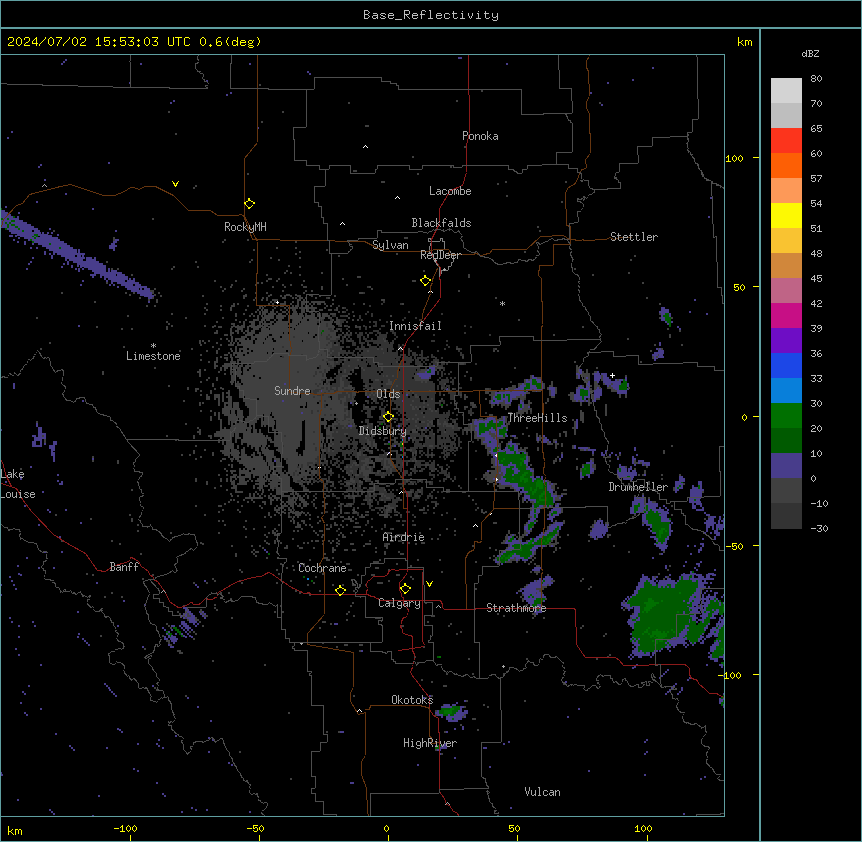This screenshot has width=862, height=842.
Task: Click the RockyMH town label
Action: click(245, 227)
